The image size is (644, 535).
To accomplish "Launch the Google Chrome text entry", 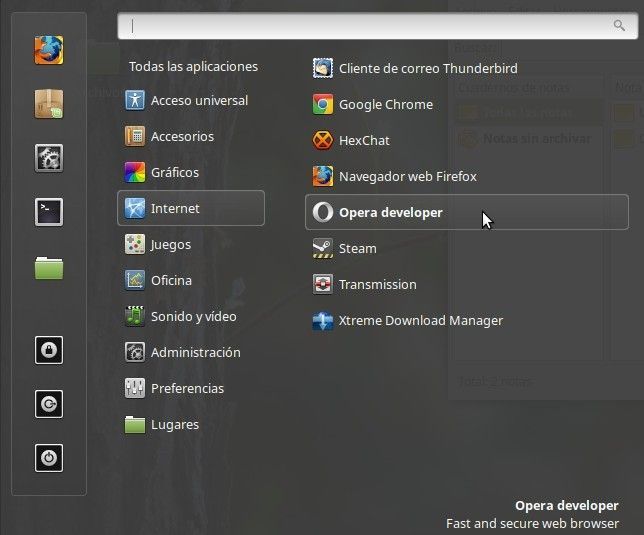I will [386, 105].
